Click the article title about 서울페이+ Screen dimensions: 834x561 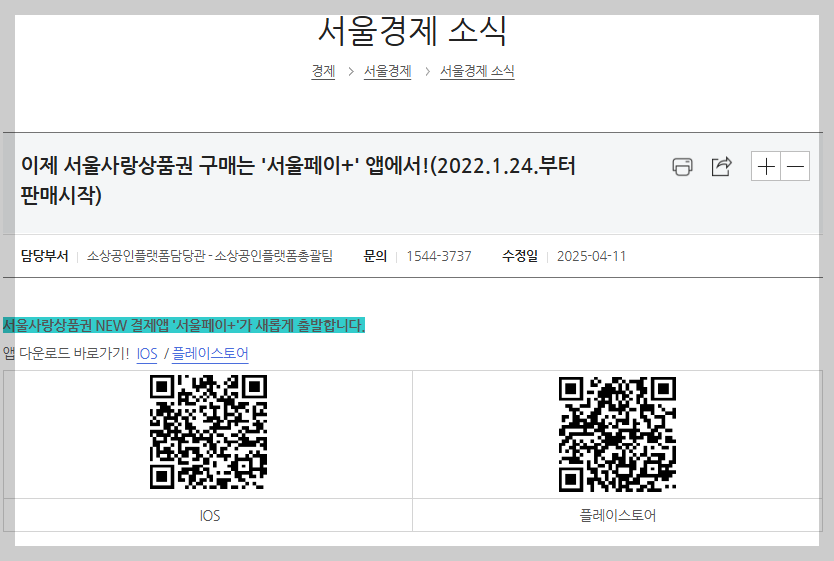coord(298,180)
